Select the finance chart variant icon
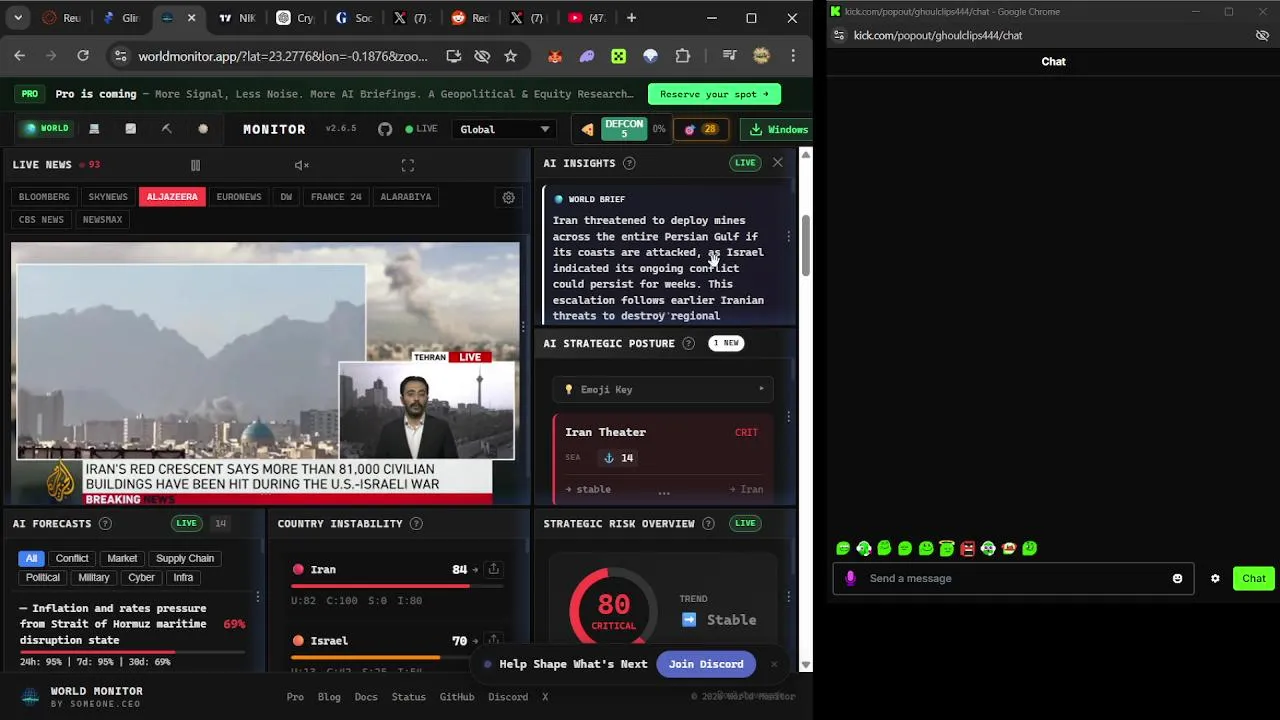 [130, 129]
